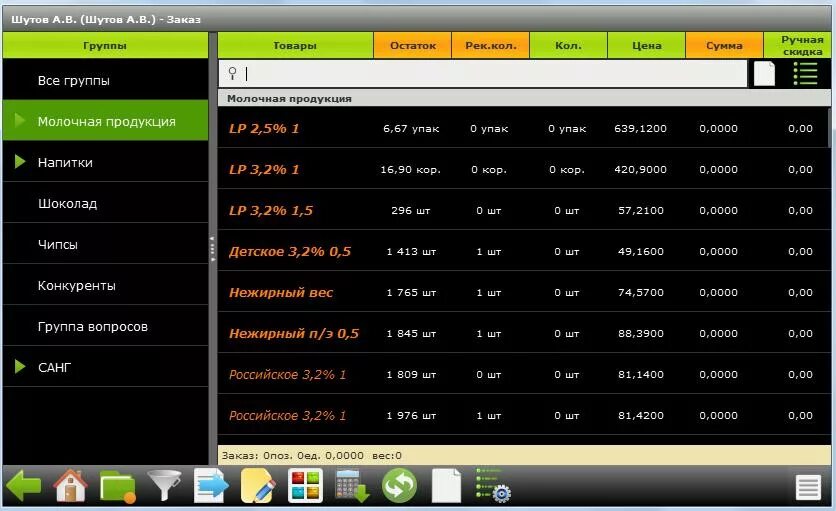
Task: Select the Чипсы group
Action: (106, 244)
